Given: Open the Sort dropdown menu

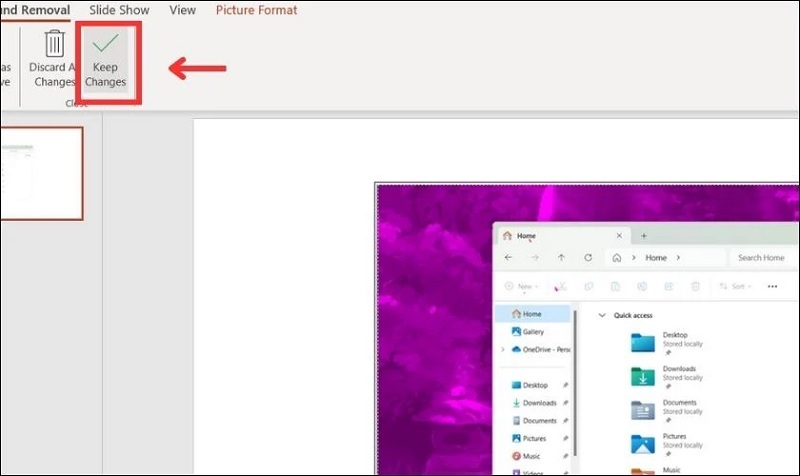Looking at the screenshot, I should coord(736,287).
